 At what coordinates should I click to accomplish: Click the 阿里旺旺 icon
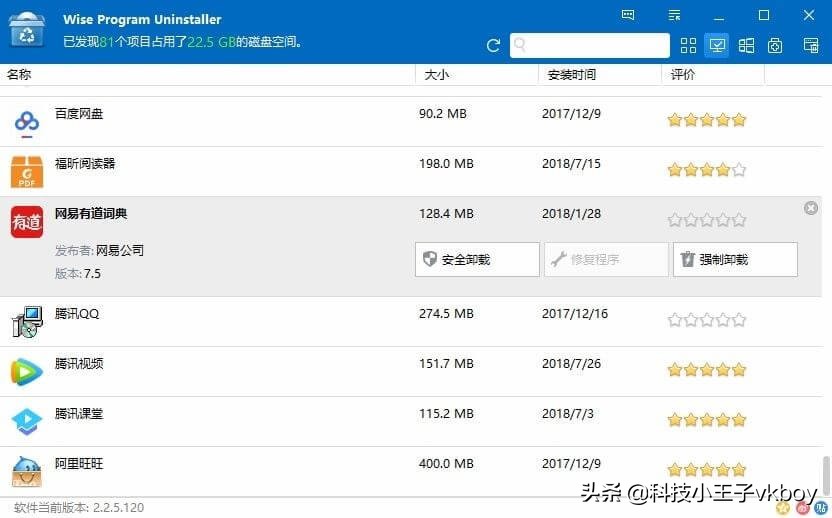27,471
